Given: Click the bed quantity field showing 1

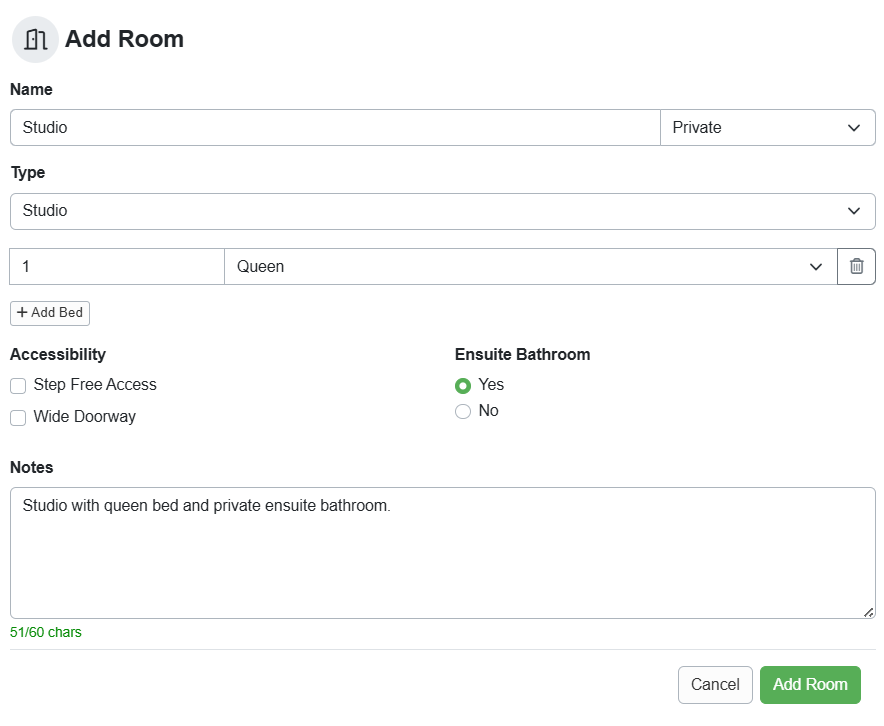Looking at the screenshot, I should pos(117,267).
